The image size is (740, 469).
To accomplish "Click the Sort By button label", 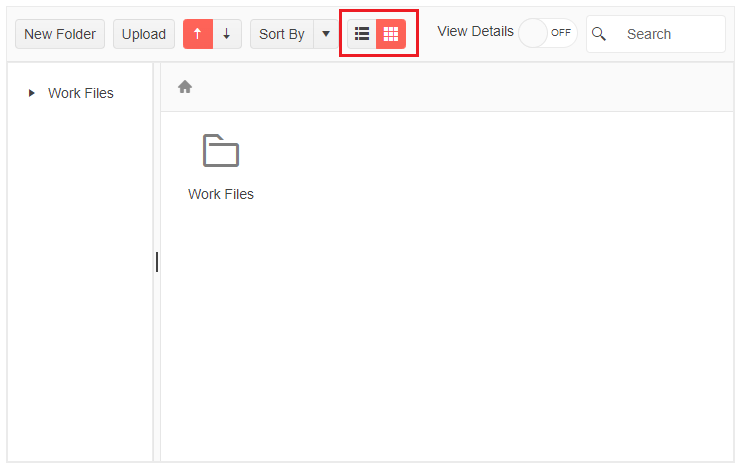I will coord(281,34).
